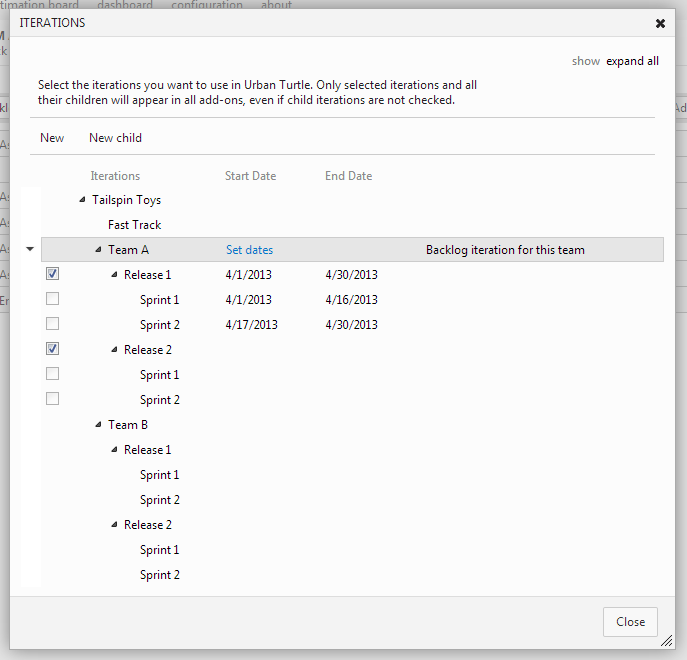Choose New child in the toolbar
Viewport: 687px width, 660px height.
click(115, 138)
